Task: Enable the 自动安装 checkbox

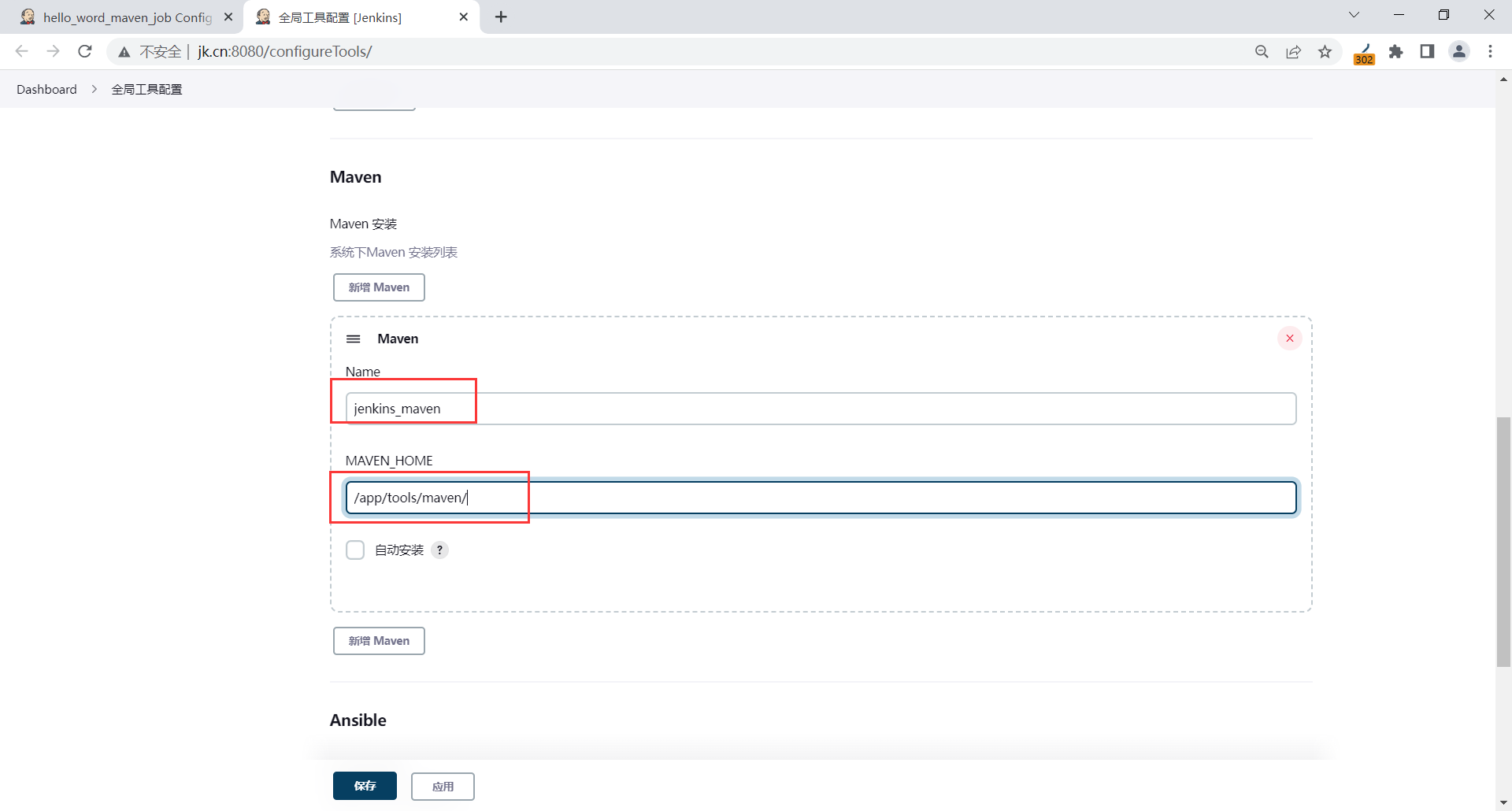Action: 355,550
